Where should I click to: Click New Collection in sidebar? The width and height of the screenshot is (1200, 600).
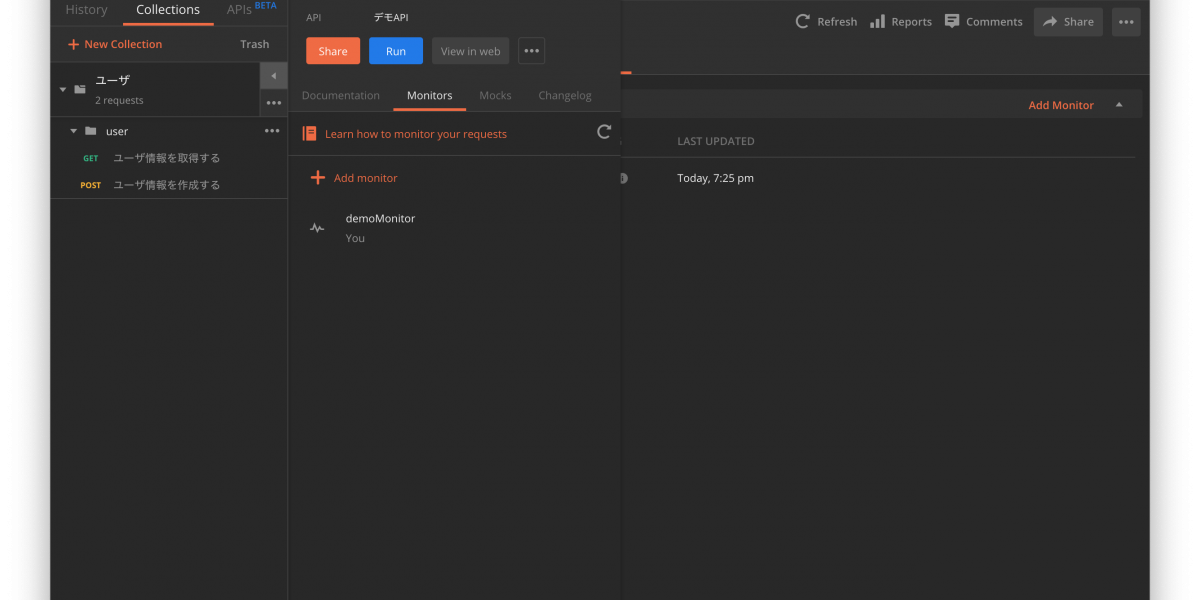115,44
